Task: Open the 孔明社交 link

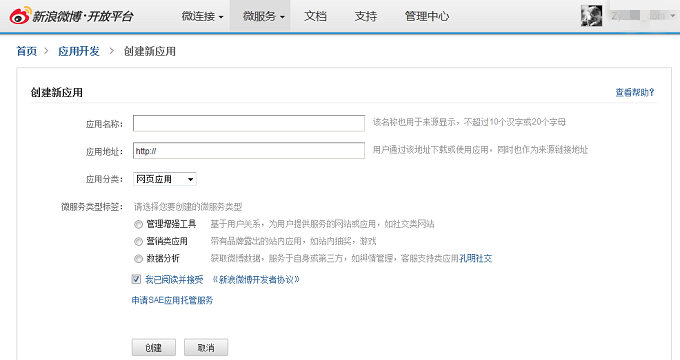Action: point(476,259)
